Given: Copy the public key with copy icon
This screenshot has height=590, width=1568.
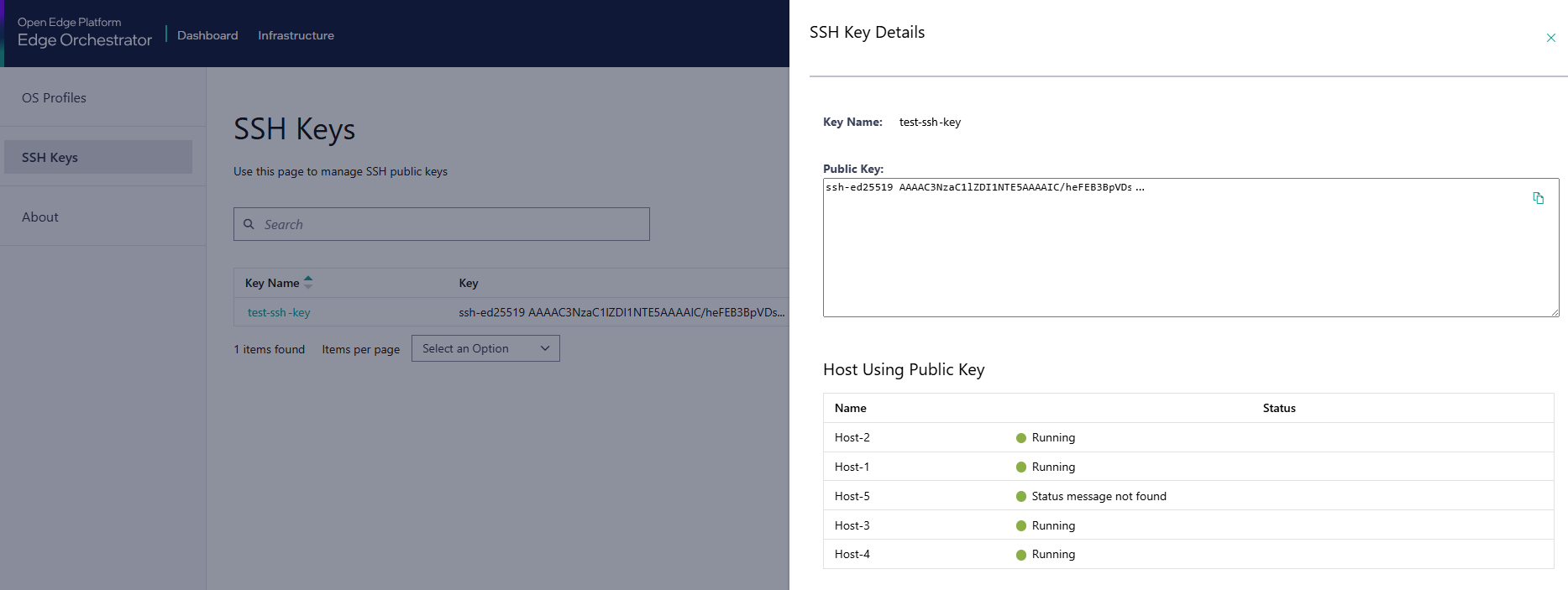Looking at the screenshot, I should pyautogui.click(x=1538, y=198).
